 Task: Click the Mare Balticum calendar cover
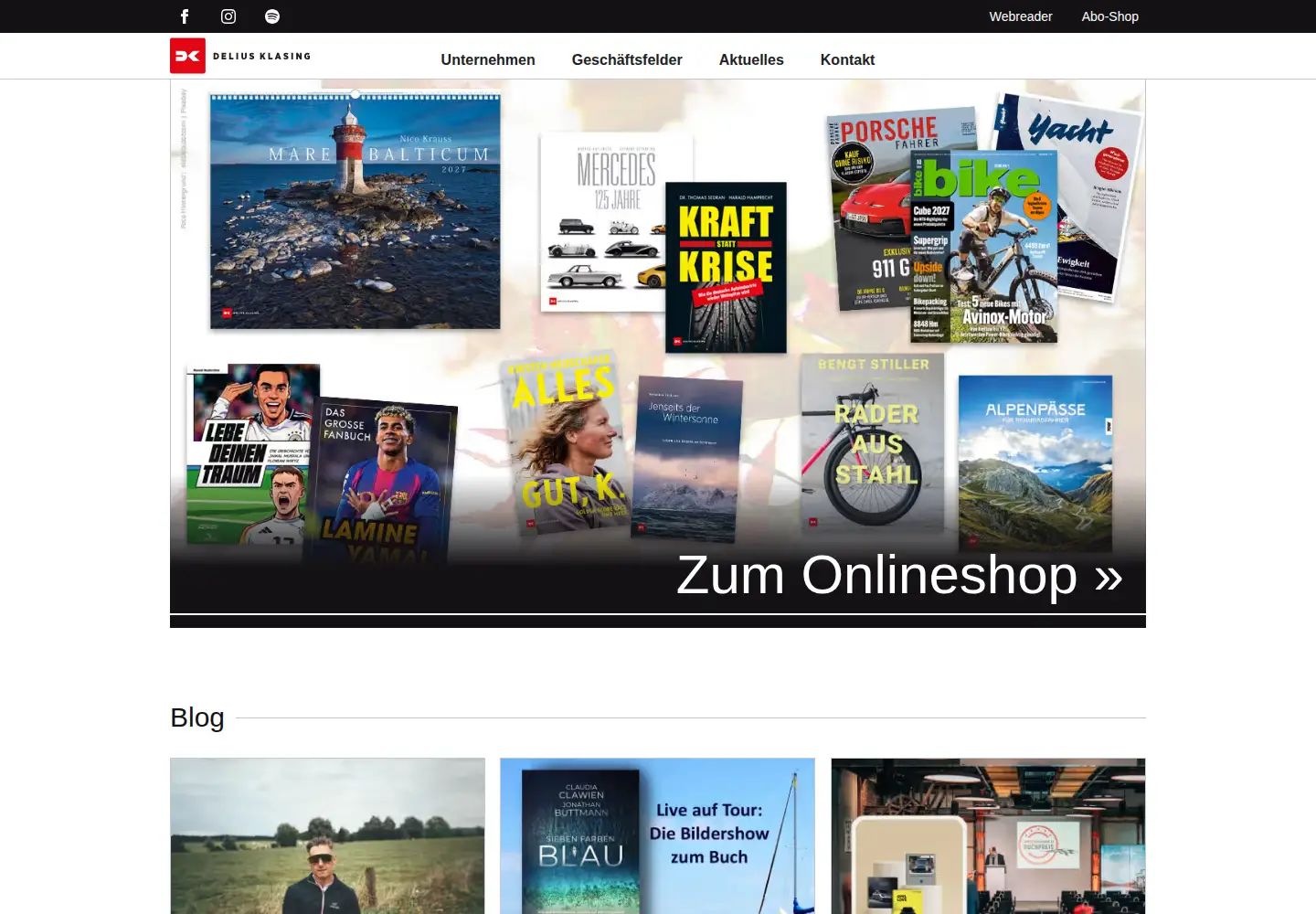coord(356,210)
